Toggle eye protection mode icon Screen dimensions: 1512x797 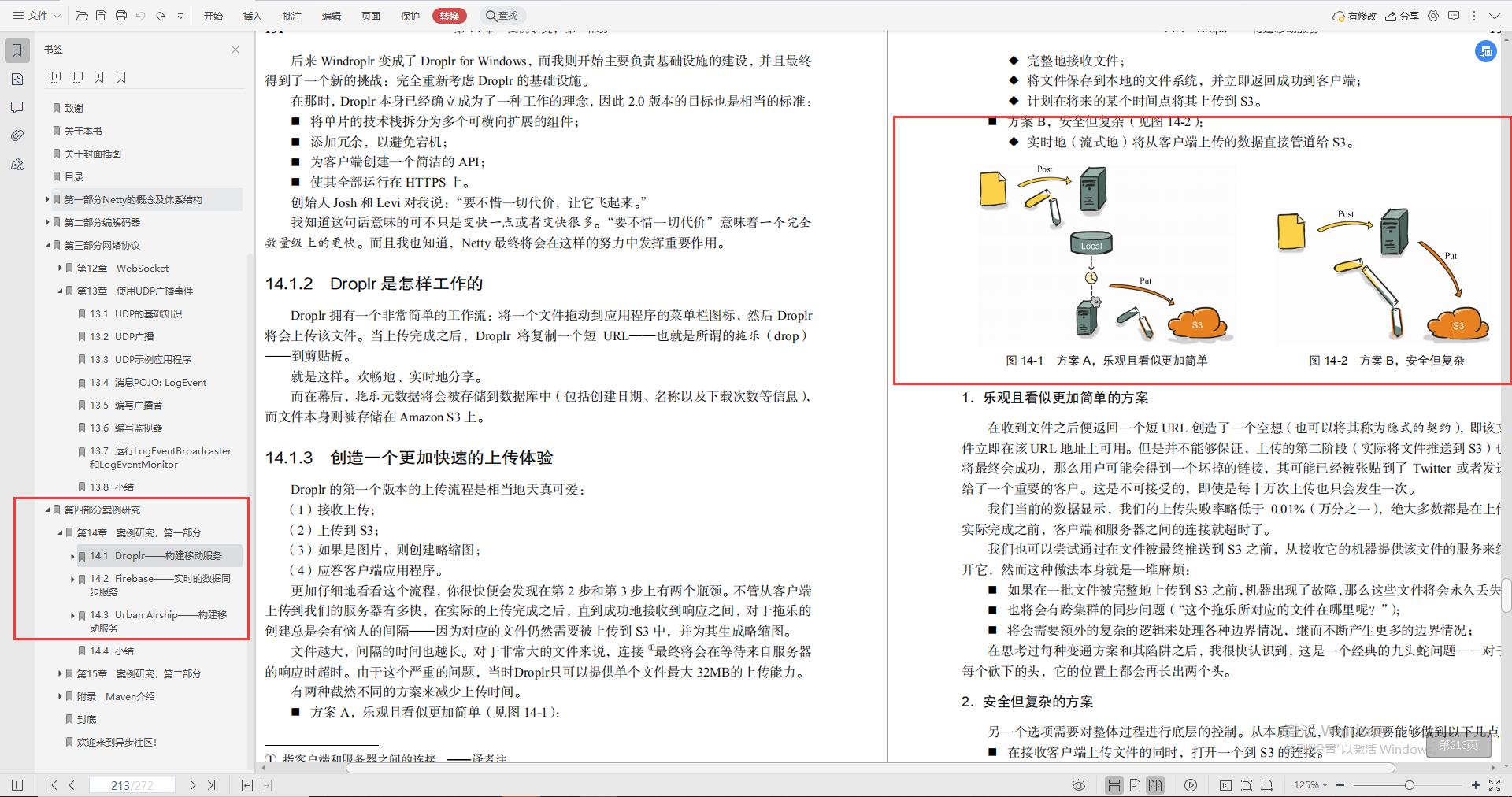pyautogui.click(x=1079, y=785)
